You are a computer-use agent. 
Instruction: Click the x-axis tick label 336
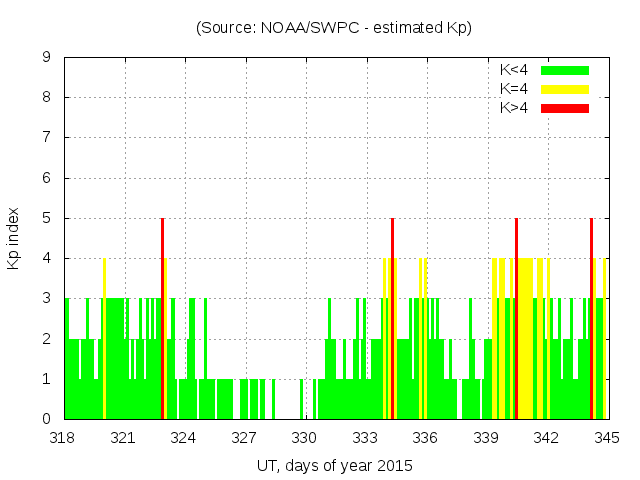(x=425, y=438)
